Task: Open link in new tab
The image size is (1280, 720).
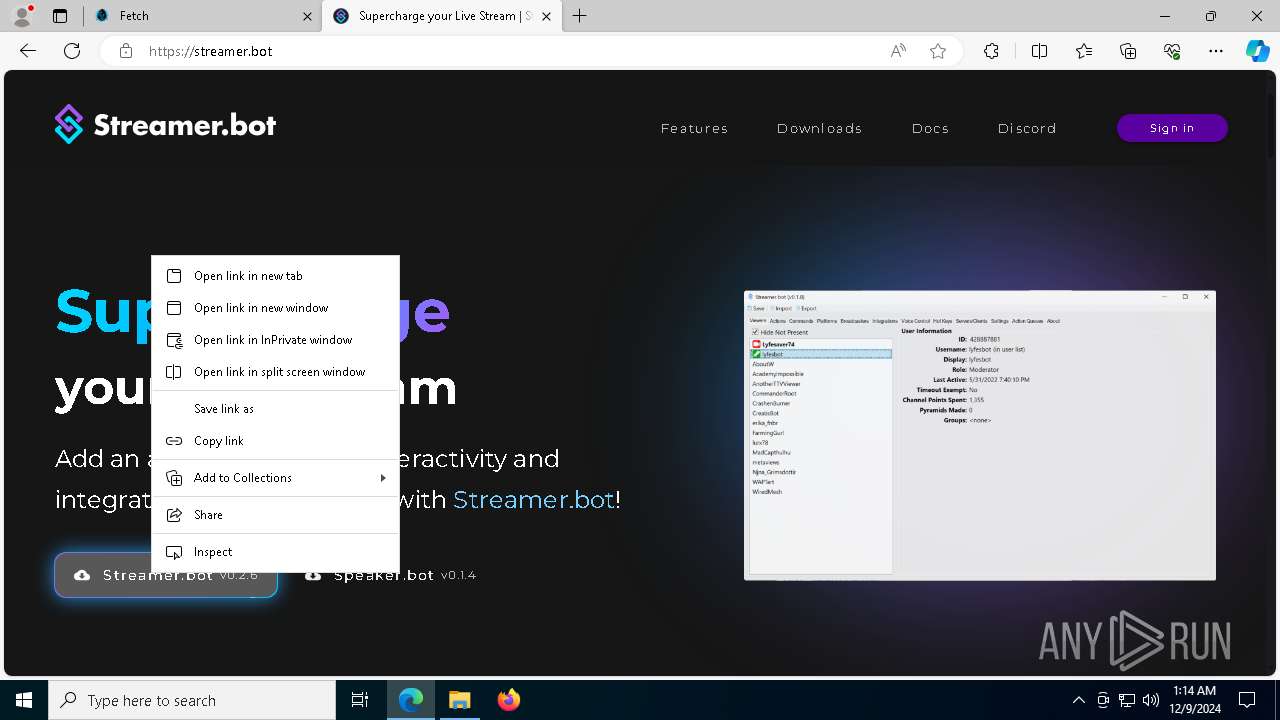Action: [275, 276]
